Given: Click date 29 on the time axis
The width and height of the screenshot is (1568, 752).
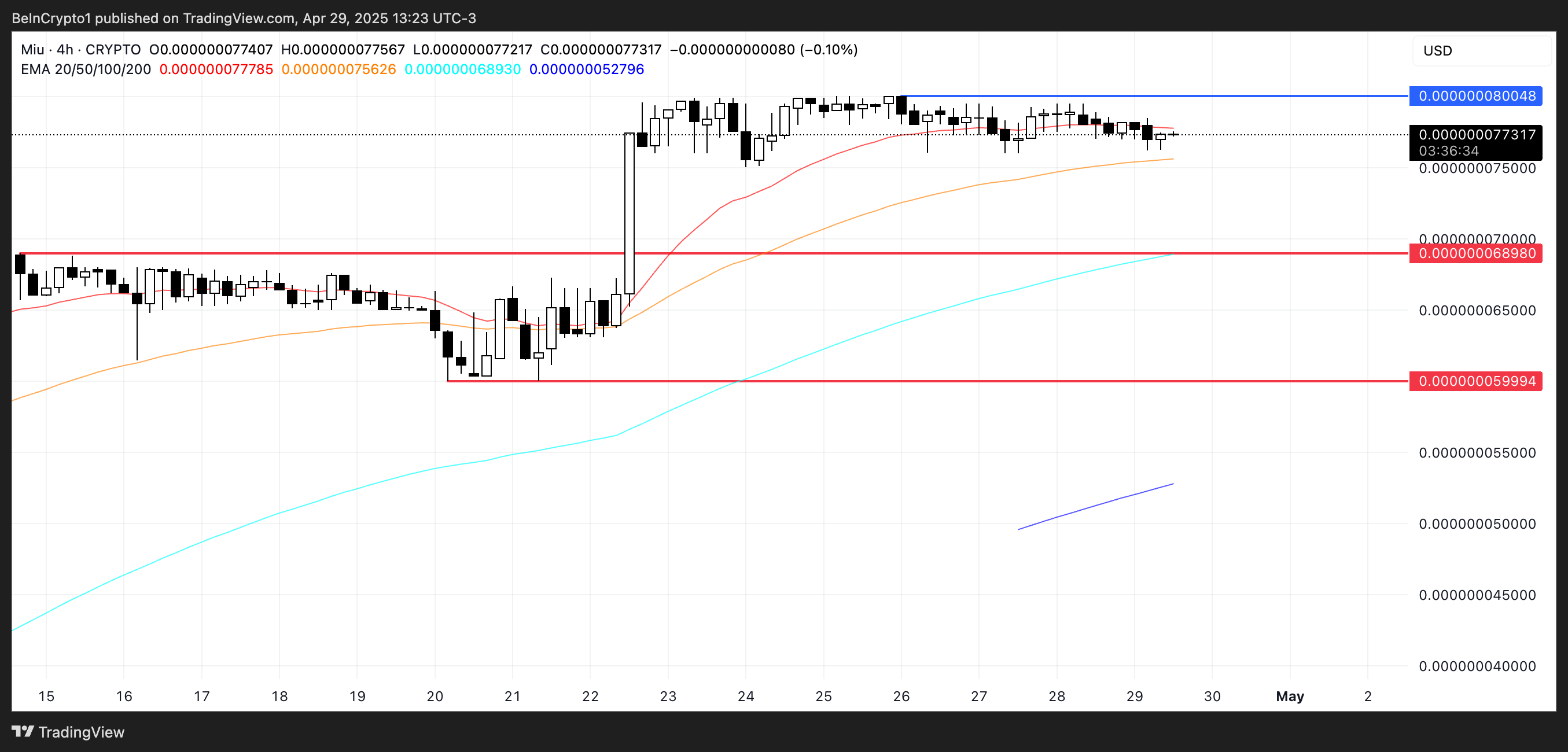Looking at the screenshot, I should pyautogui.click(x=1134, y=696).
